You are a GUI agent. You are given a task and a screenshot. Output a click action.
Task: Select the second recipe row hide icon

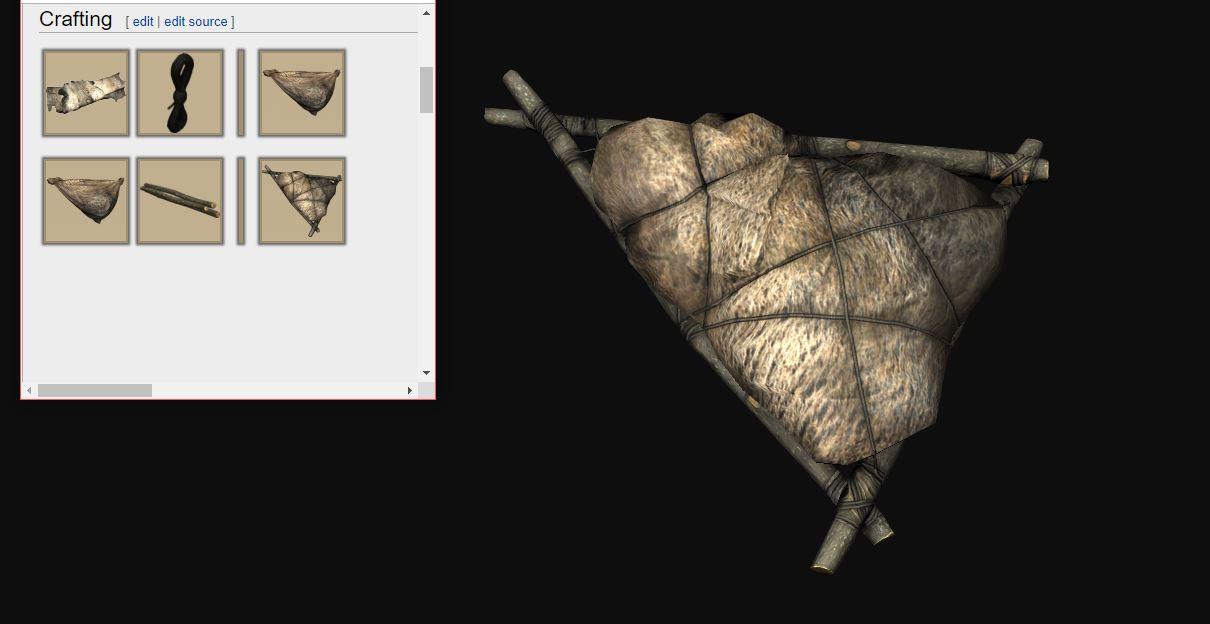coord(85,200)
